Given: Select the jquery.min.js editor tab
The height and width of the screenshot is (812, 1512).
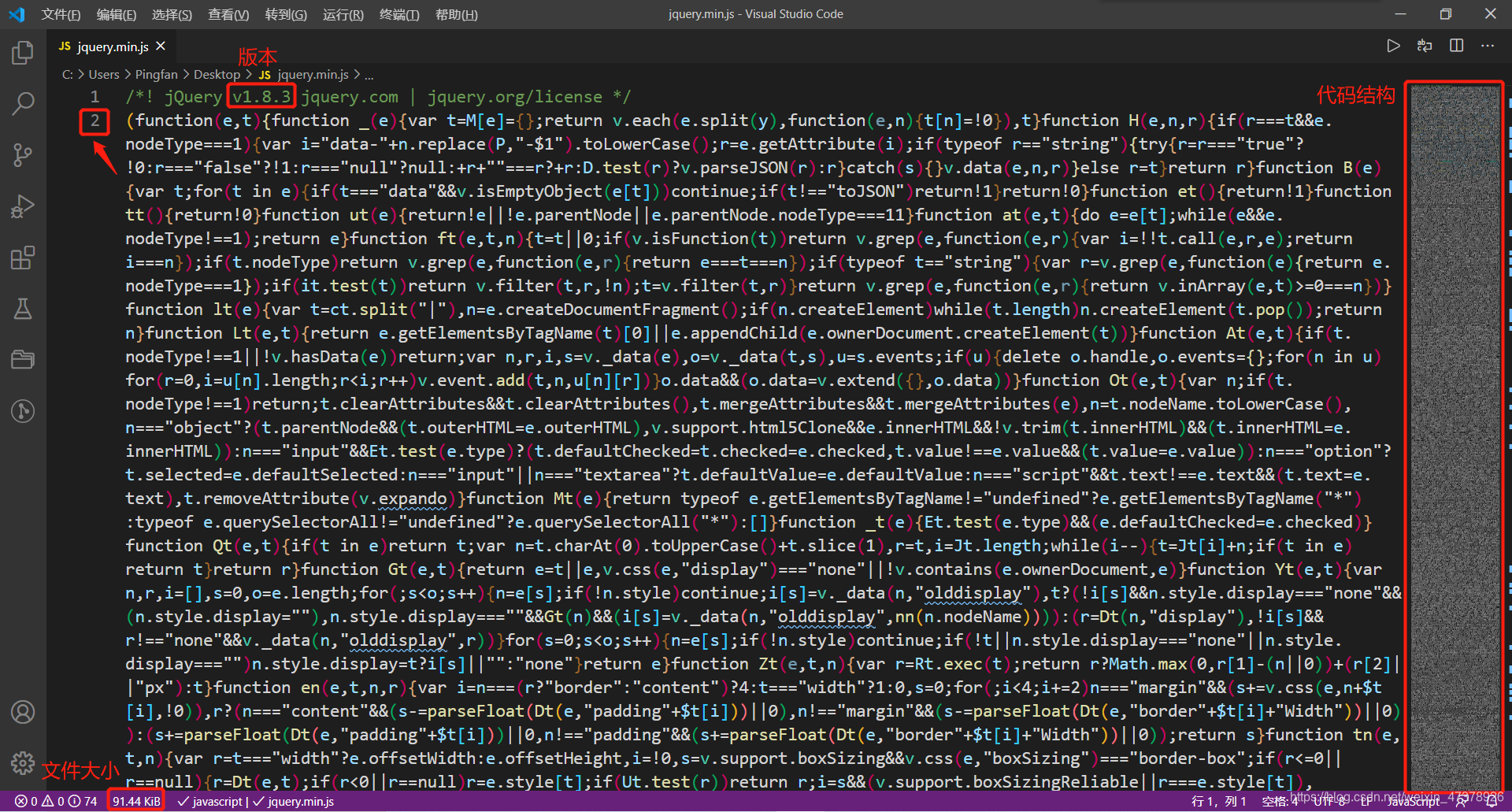Looking at the screenshot, I should pyautogui.click(x=112, y=46).
